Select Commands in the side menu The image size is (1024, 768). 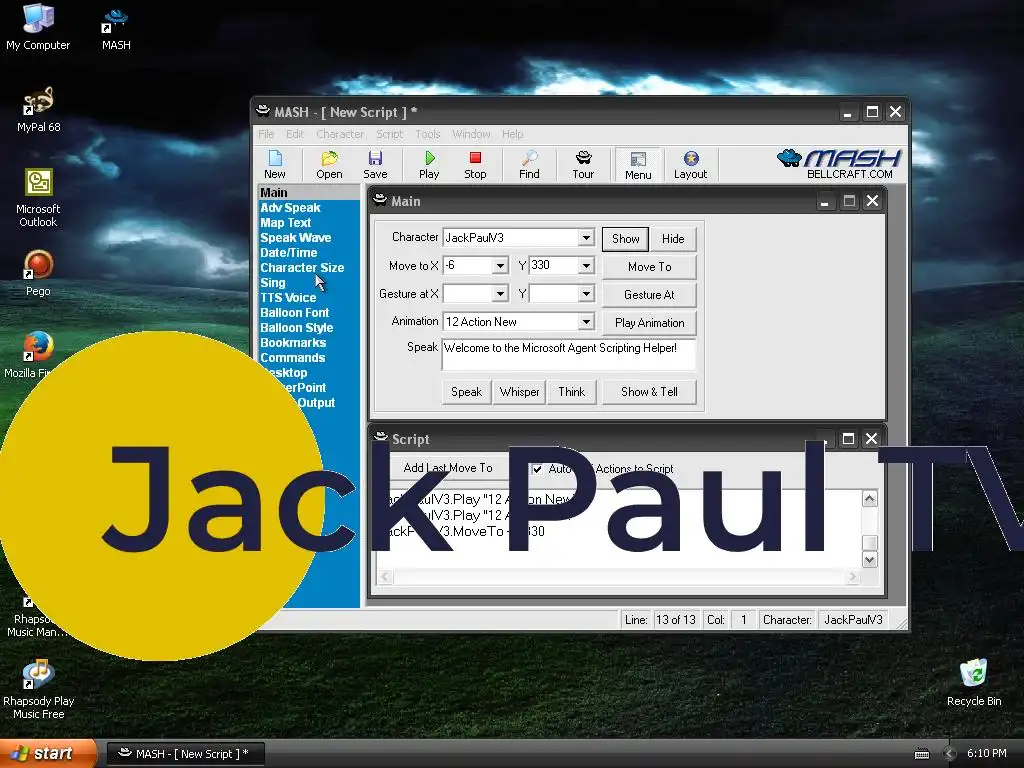point(293,358)
